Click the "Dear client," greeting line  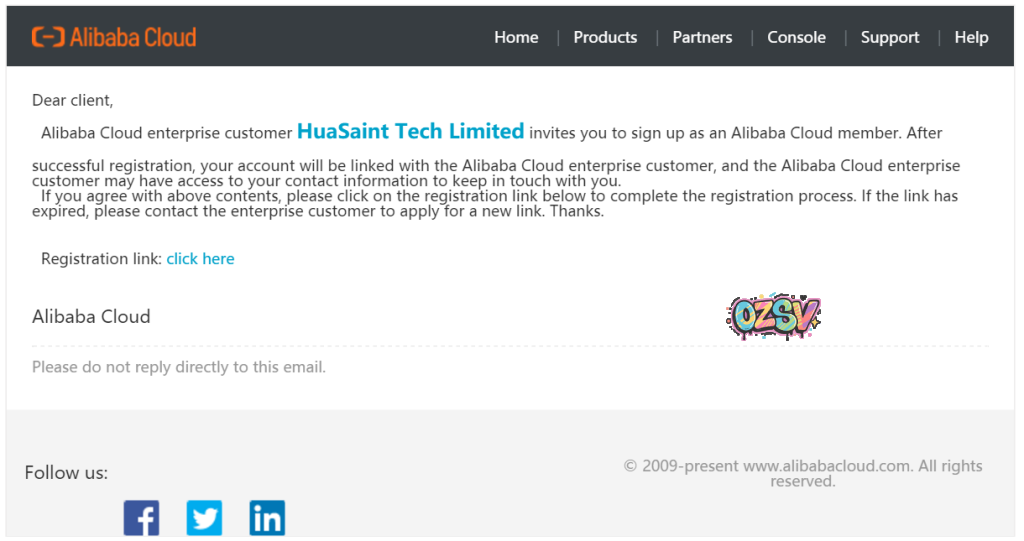73,100
